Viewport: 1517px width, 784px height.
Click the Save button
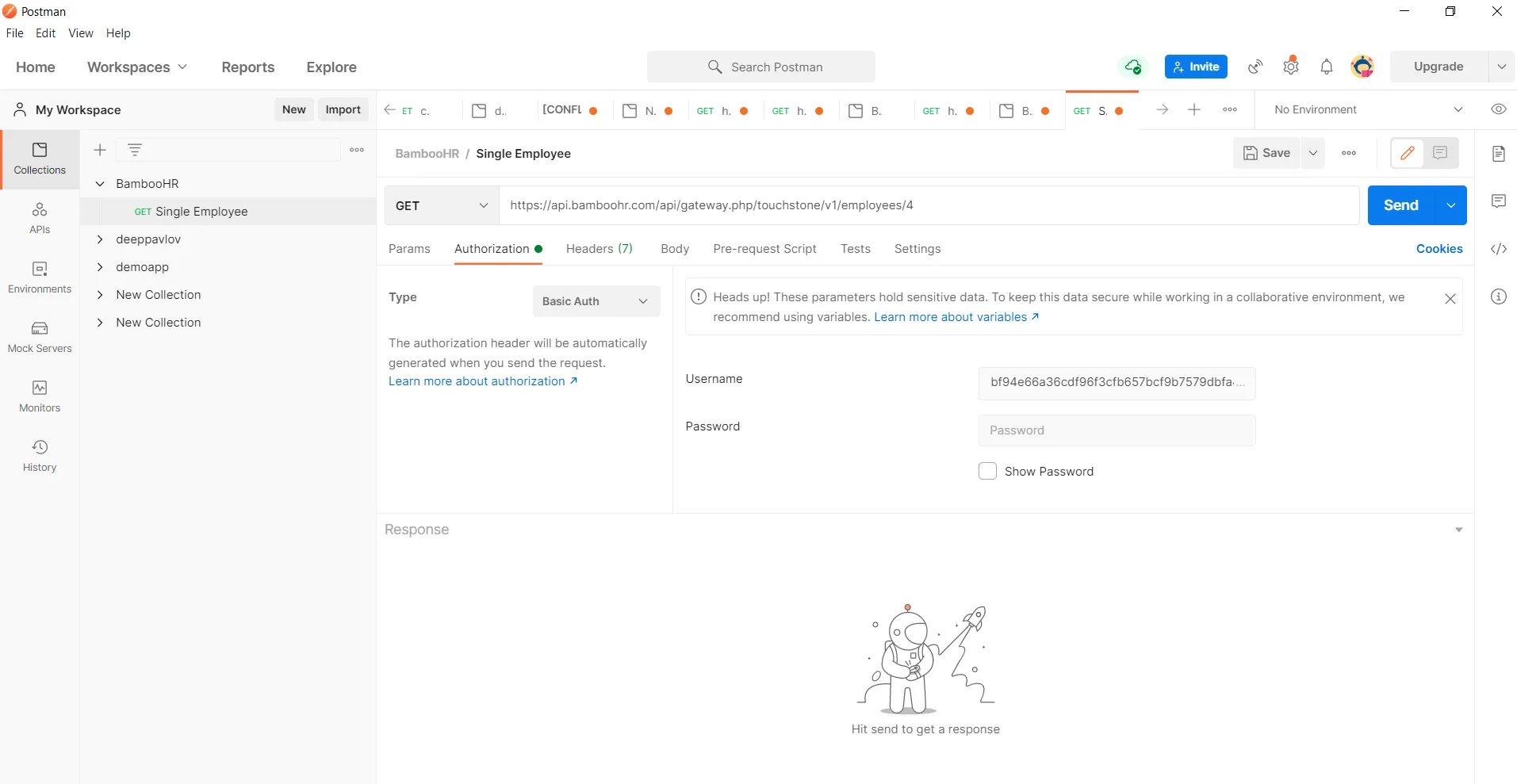point(1267,153)
